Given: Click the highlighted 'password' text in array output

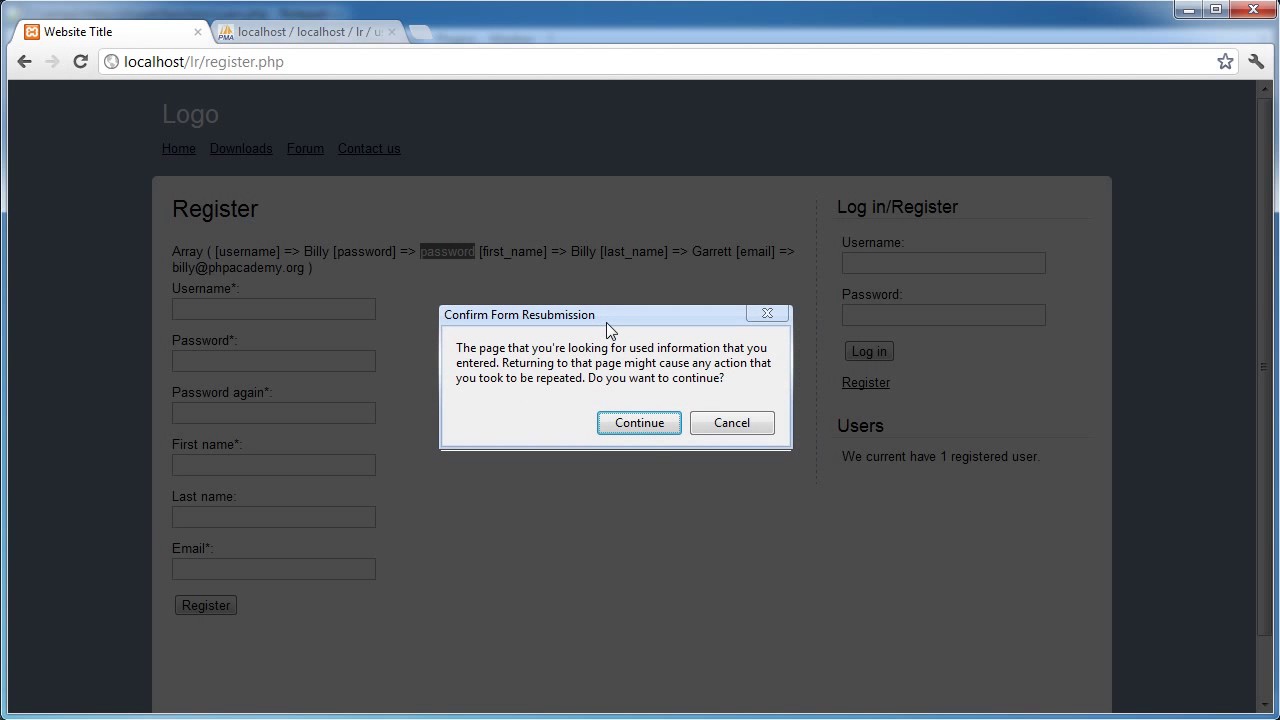Looking at the screenshot, I should [447, 251].
